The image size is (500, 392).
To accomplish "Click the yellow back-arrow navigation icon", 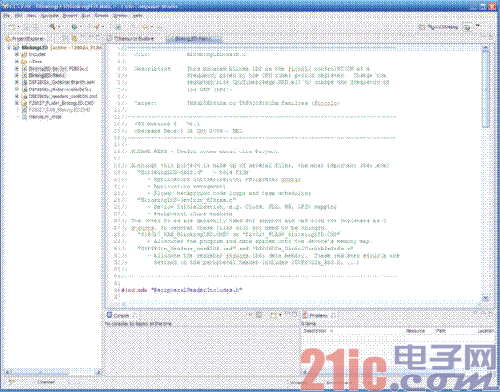I will pos(144,26).
